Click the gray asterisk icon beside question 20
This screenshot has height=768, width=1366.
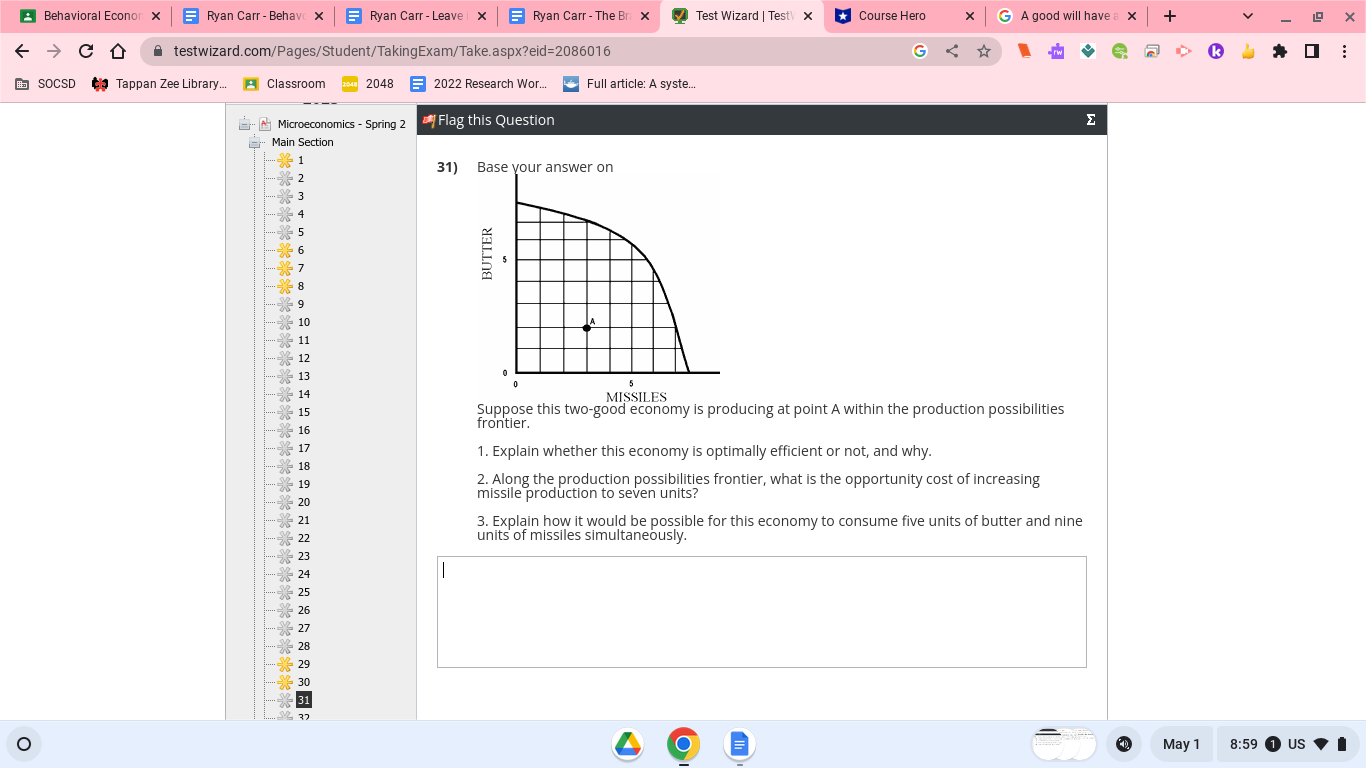[285, 502]
